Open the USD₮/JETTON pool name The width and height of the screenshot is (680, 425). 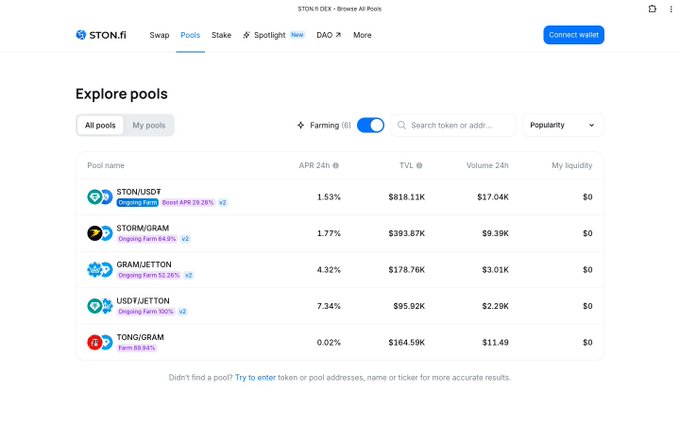pyautogui.click(x=143, y=301)
